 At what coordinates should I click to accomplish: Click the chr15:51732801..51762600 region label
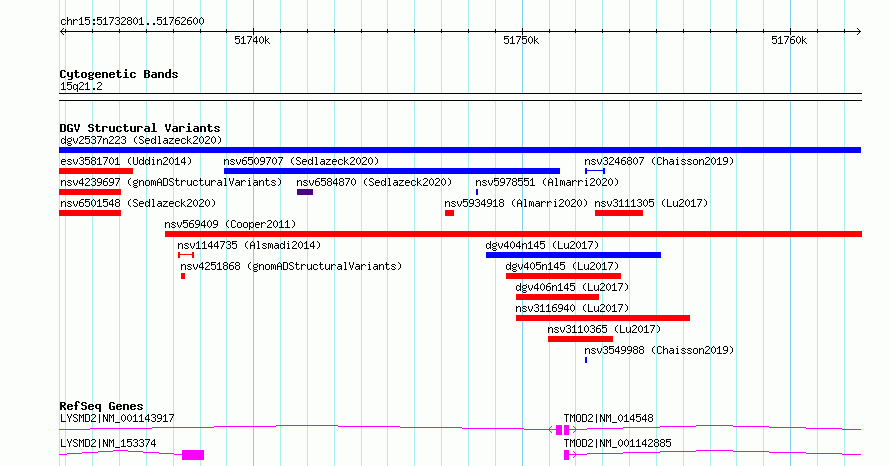coord(132,21)
